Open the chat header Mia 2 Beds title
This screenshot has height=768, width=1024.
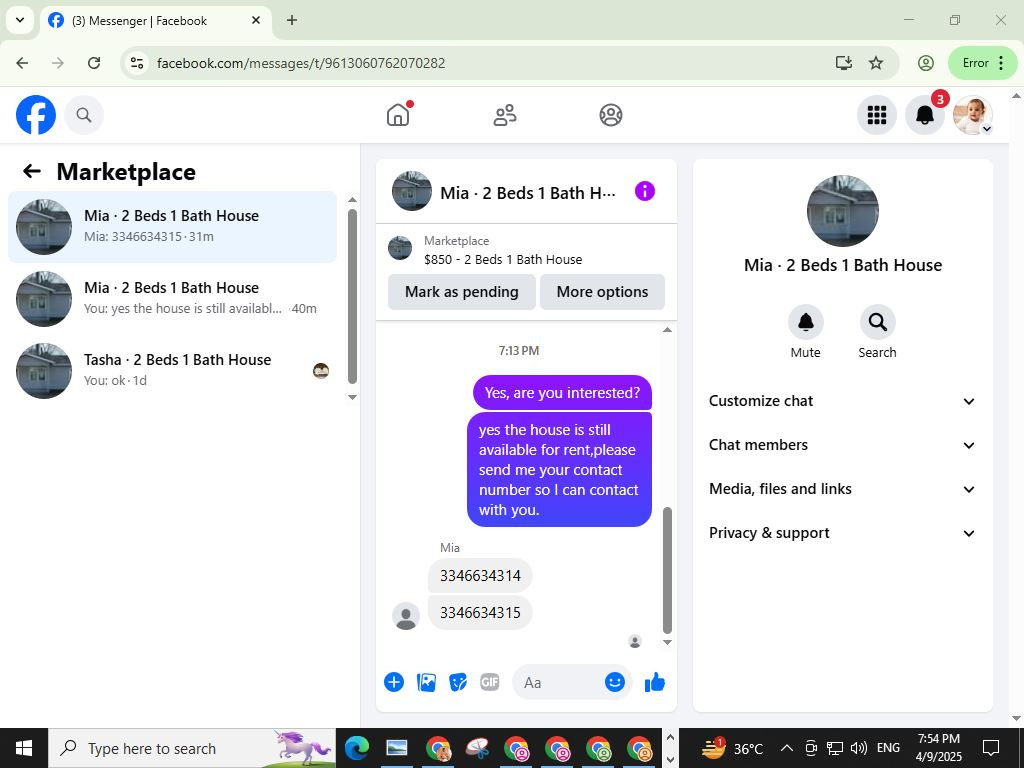[528, 193]
